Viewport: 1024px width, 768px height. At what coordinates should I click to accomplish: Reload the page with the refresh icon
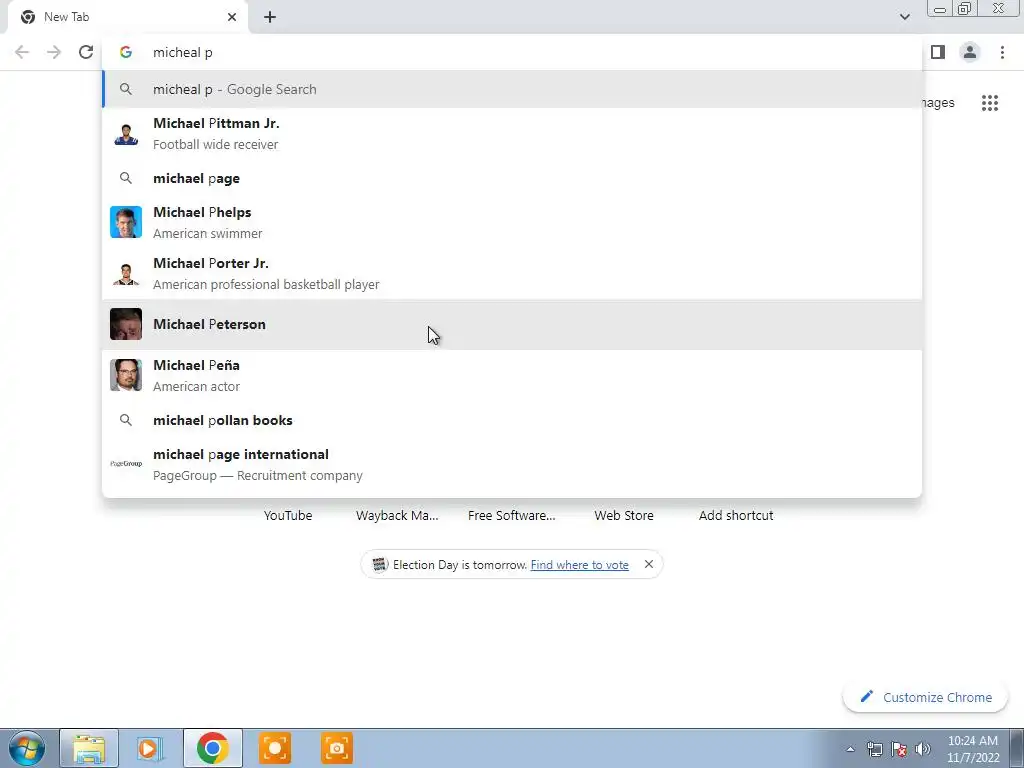tap(86, 52)
